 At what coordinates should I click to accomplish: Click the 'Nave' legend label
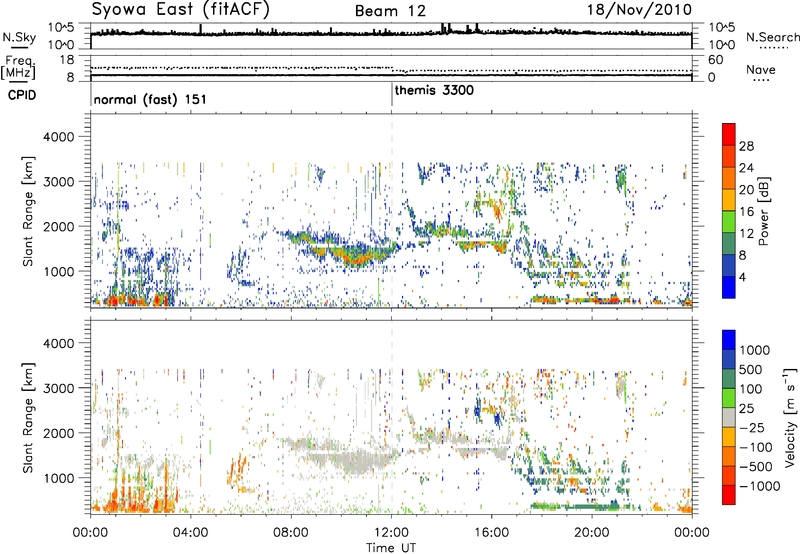tap(761, 70)
